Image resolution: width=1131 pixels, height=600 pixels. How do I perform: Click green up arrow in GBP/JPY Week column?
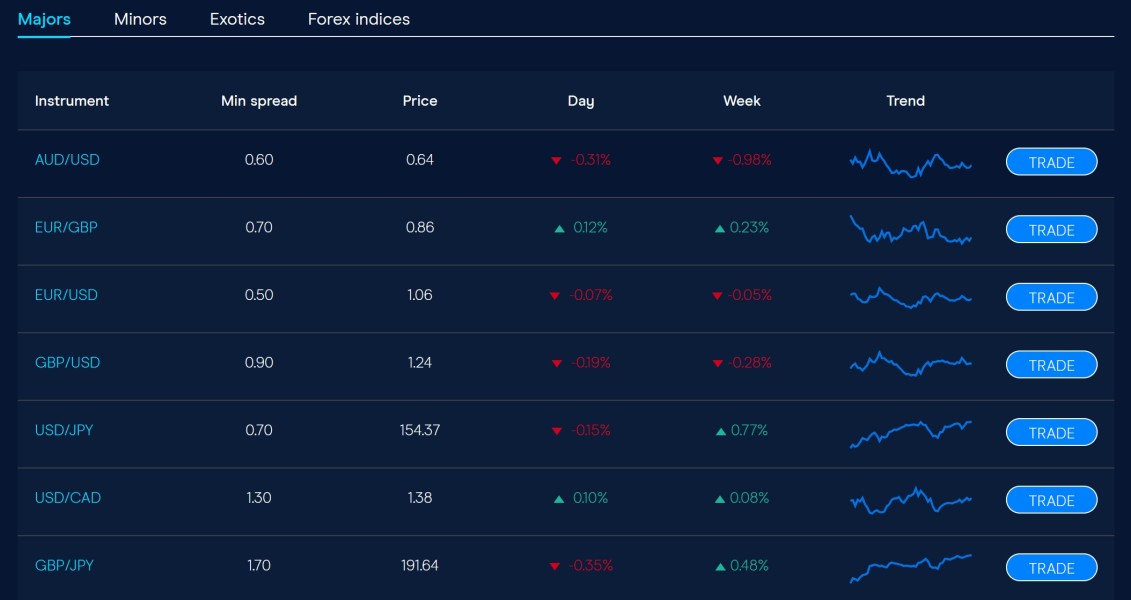(720, 566)
